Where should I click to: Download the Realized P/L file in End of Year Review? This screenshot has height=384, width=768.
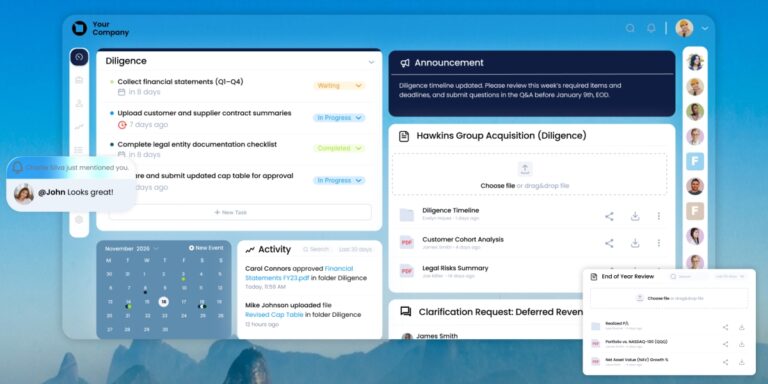(x=742, y=327)
